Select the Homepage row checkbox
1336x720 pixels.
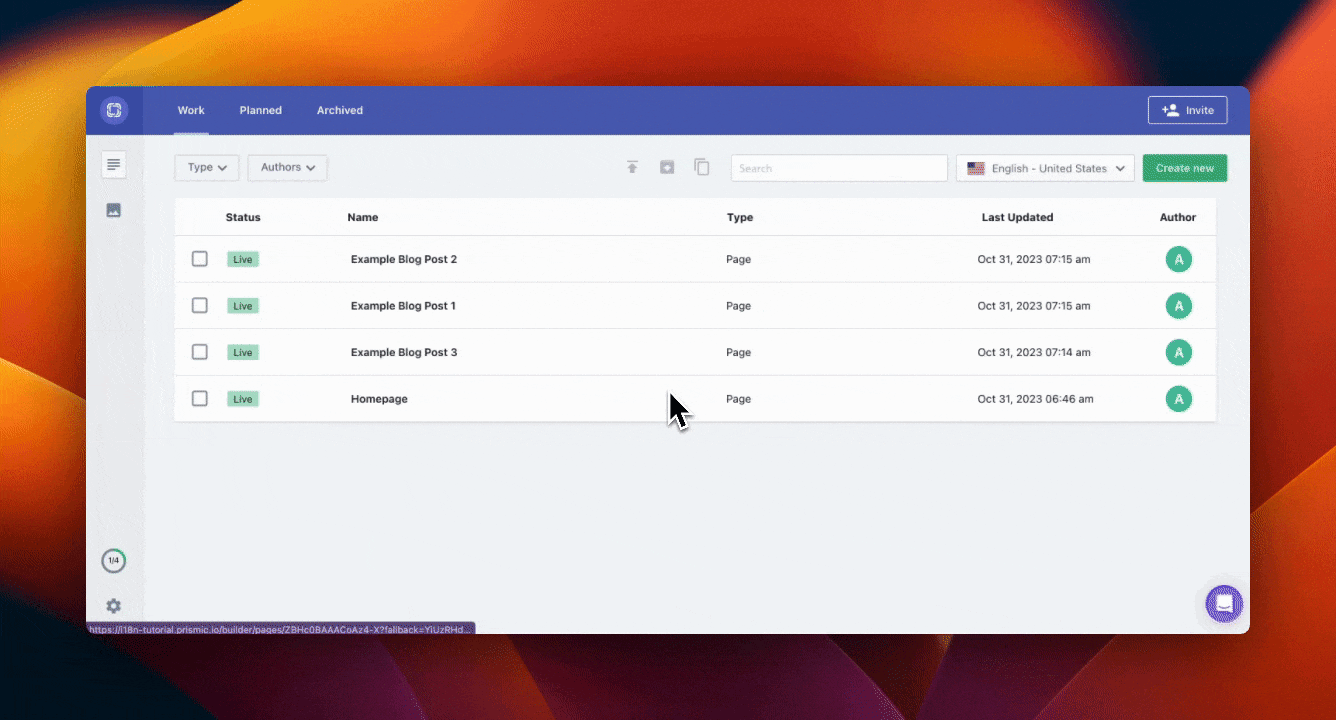point(199,398)
